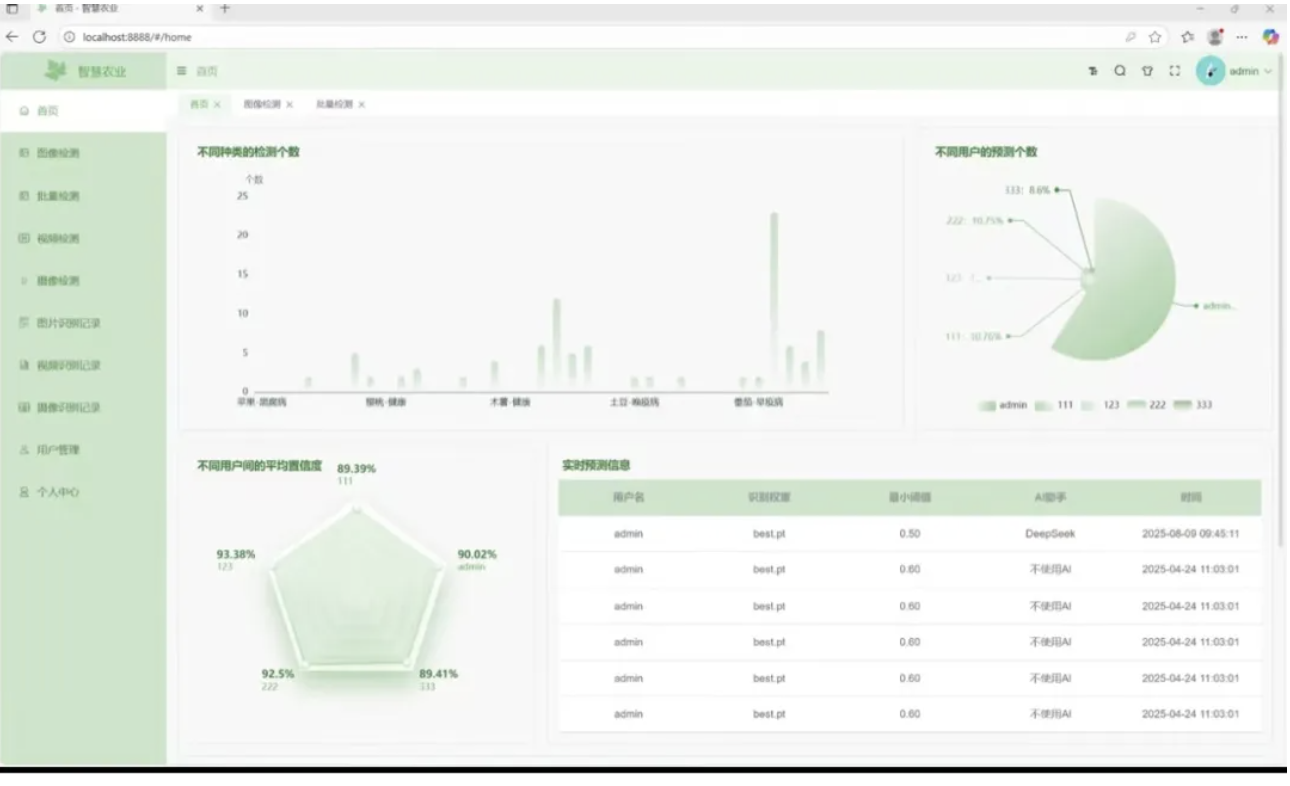1290x786 pixels.
Task: Click the 90.02% radar label
Action: click(477, 554)
